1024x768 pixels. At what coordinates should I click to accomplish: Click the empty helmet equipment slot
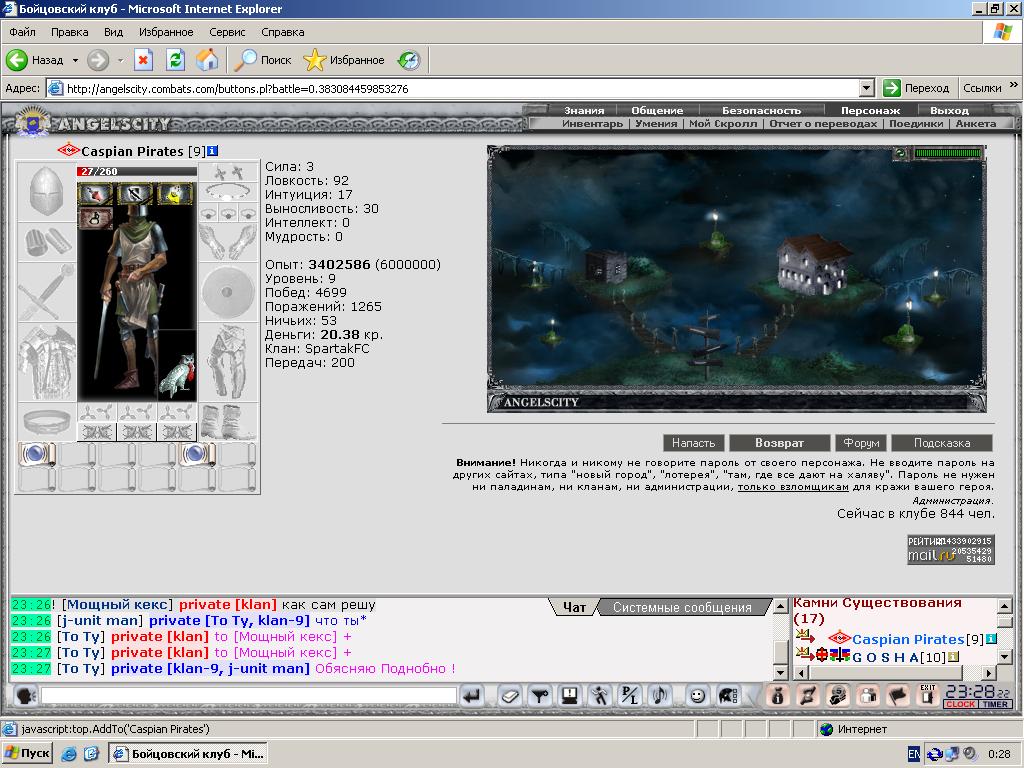pos(46,191)
